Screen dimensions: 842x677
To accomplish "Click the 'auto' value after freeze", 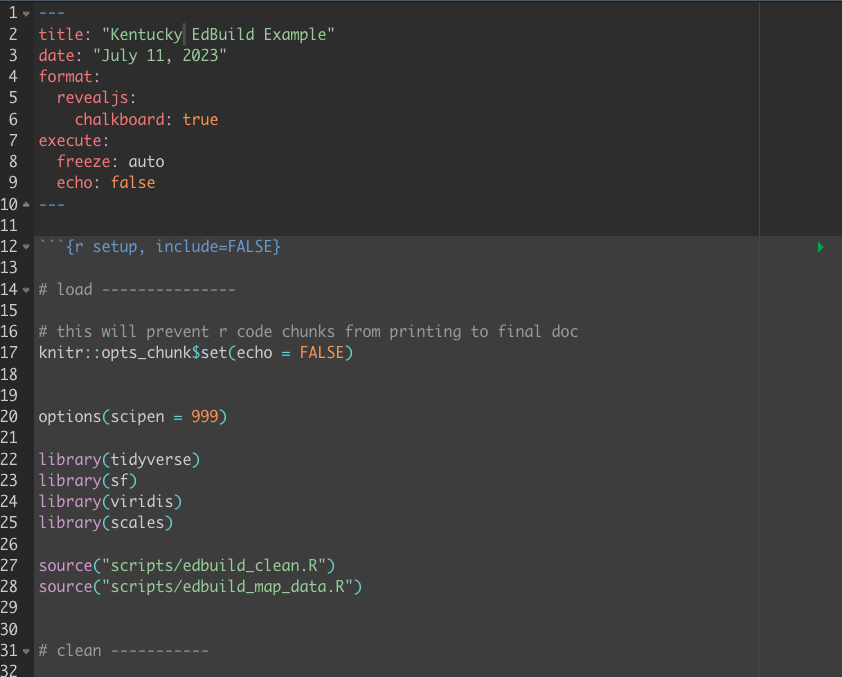I will point(146,162).
